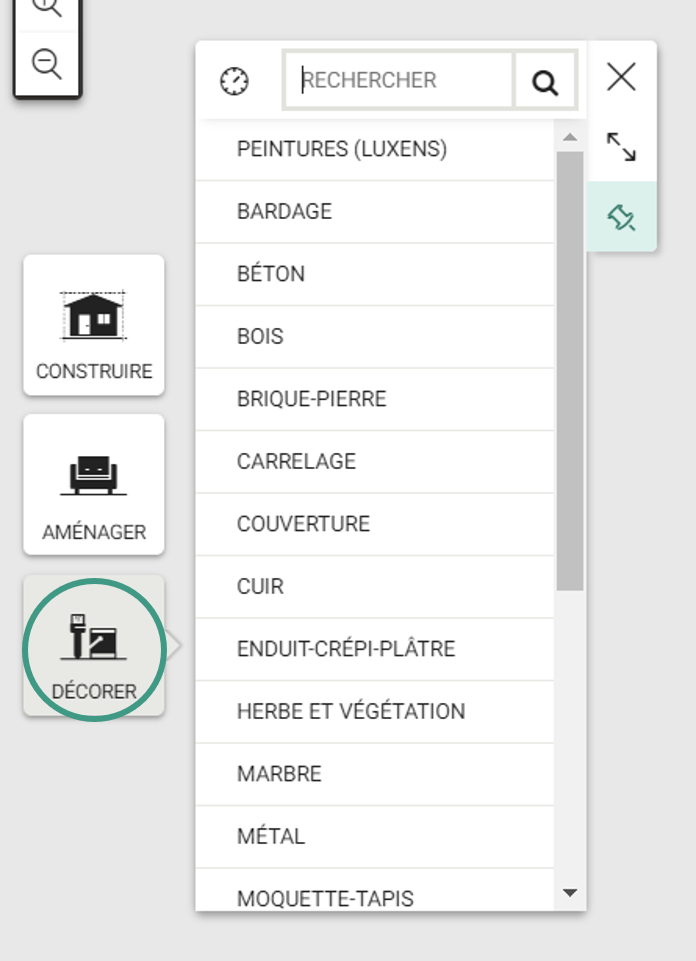Expand the catalog panel with arrows icon
The height and width of the screenshot is (961, 696).
pyautogui.click(x=621, y=147)
